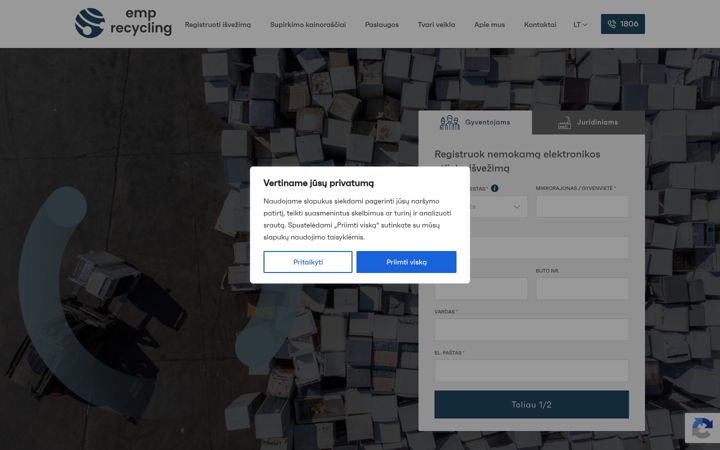Switch to the Juridiniams tab
Viewport: 720px width, 450px height.
(x=588, y=123)
